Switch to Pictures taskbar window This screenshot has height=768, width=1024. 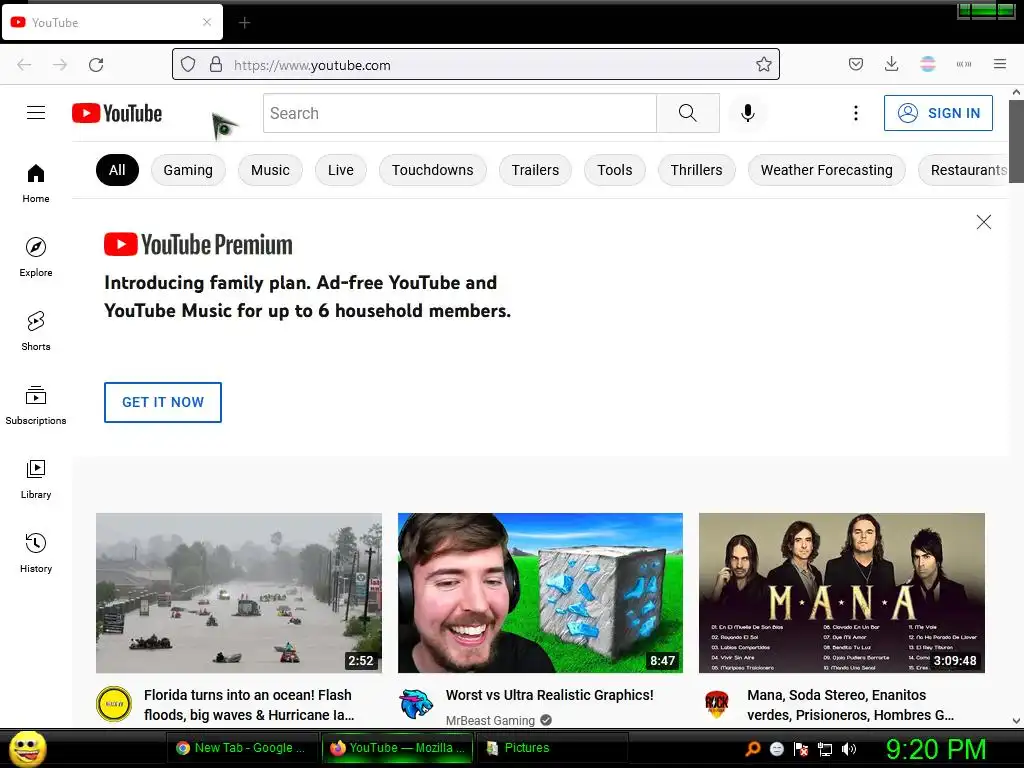click(x=552, y=748)
